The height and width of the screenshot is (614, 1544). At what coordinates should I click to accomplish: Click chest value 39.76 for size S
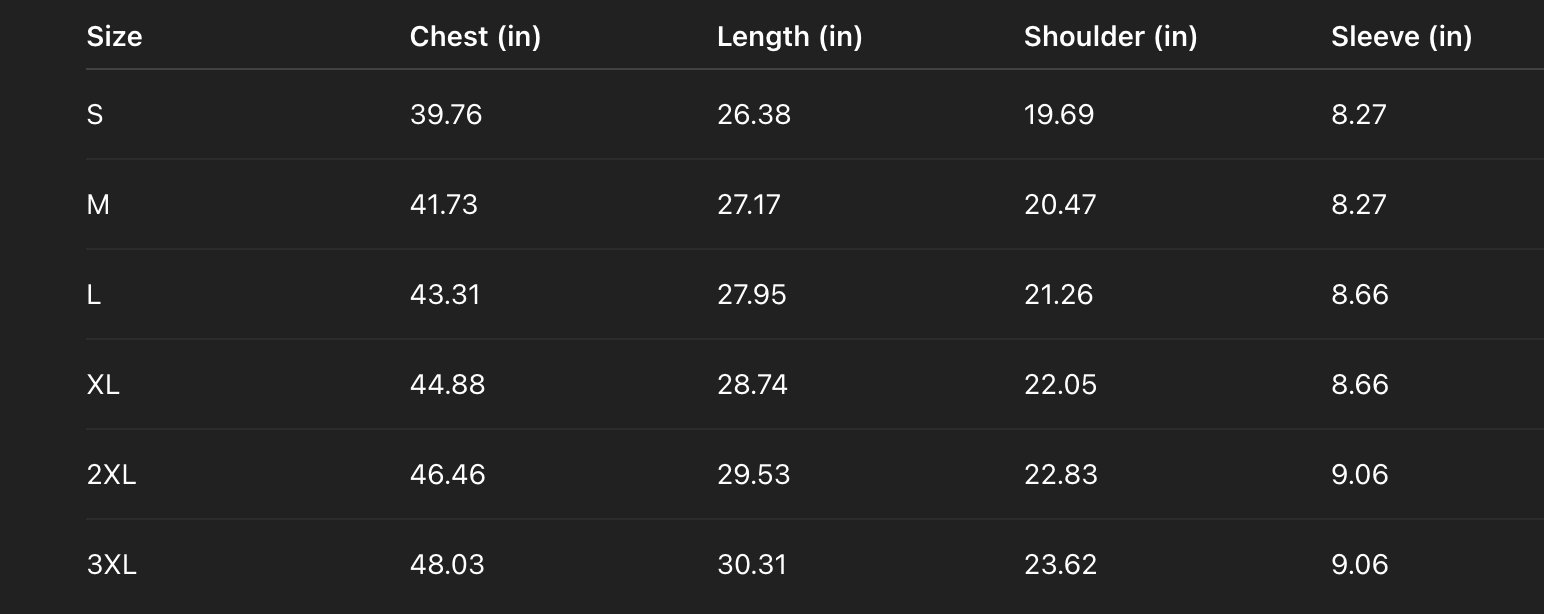point(446,115)
